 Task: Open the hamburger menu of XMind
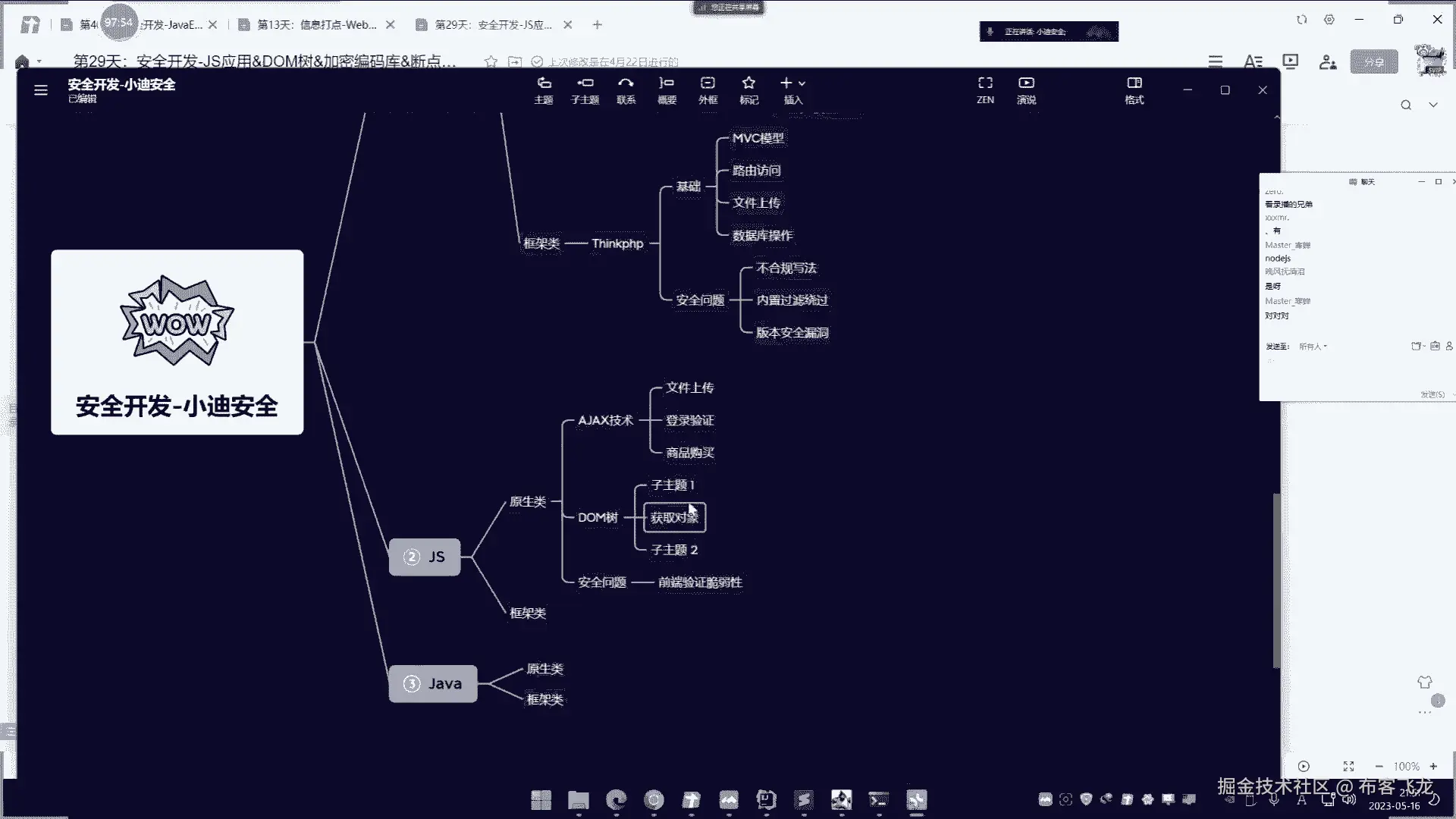41,90
